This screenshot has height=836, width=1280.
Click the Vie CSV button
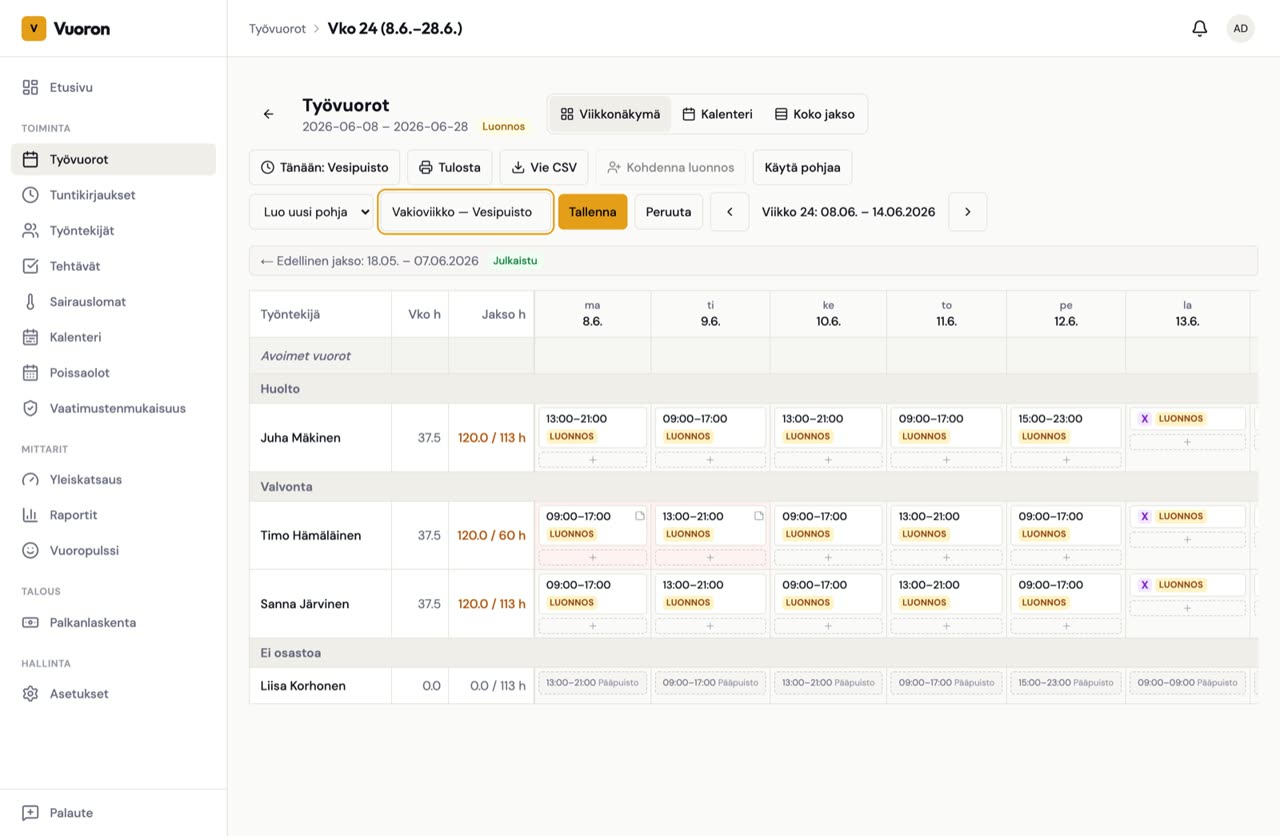click(x=544, y=168)
